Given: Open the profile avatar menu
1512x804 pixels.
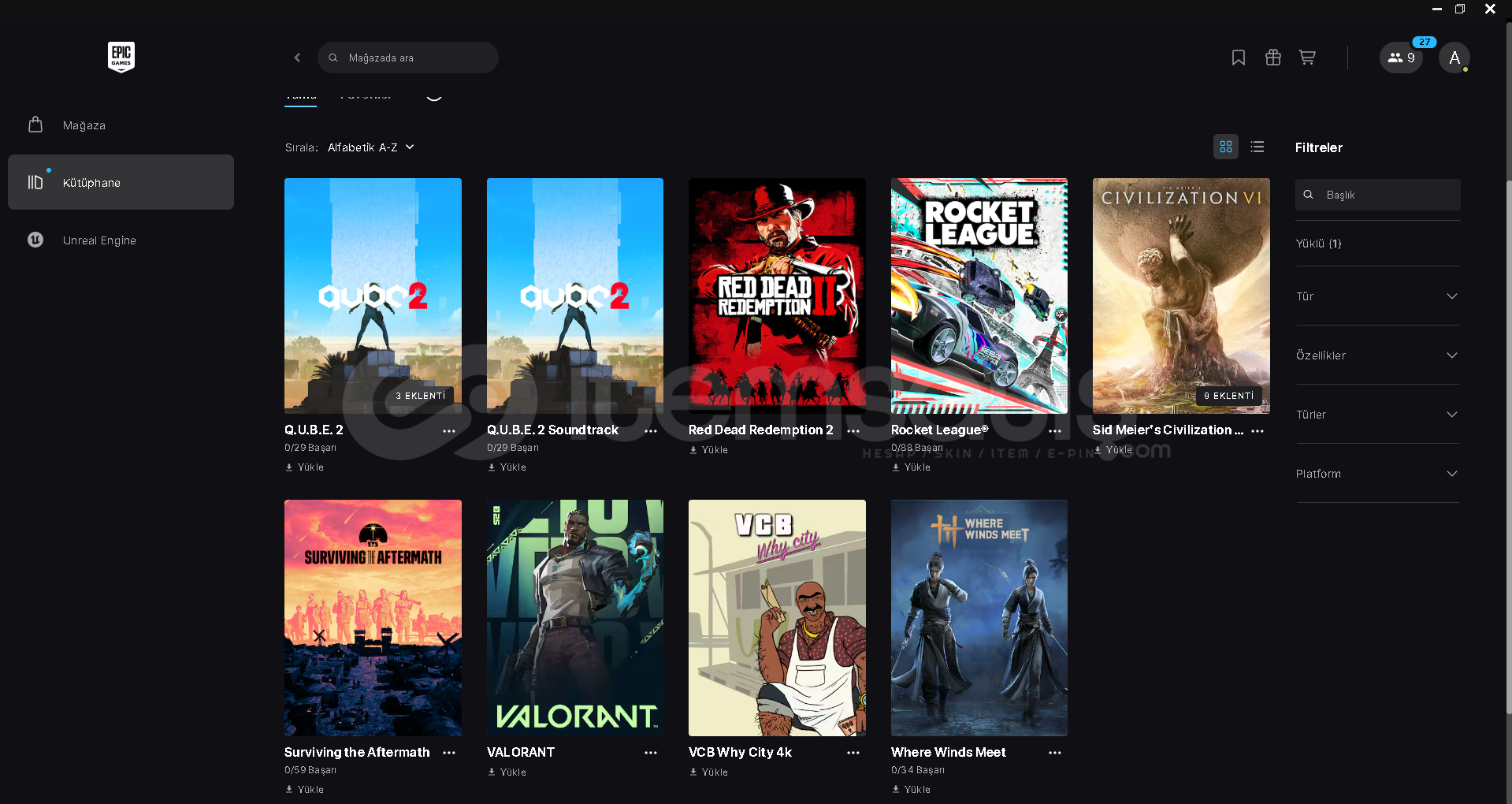Looking at the screenshot, I should 1454,58.
